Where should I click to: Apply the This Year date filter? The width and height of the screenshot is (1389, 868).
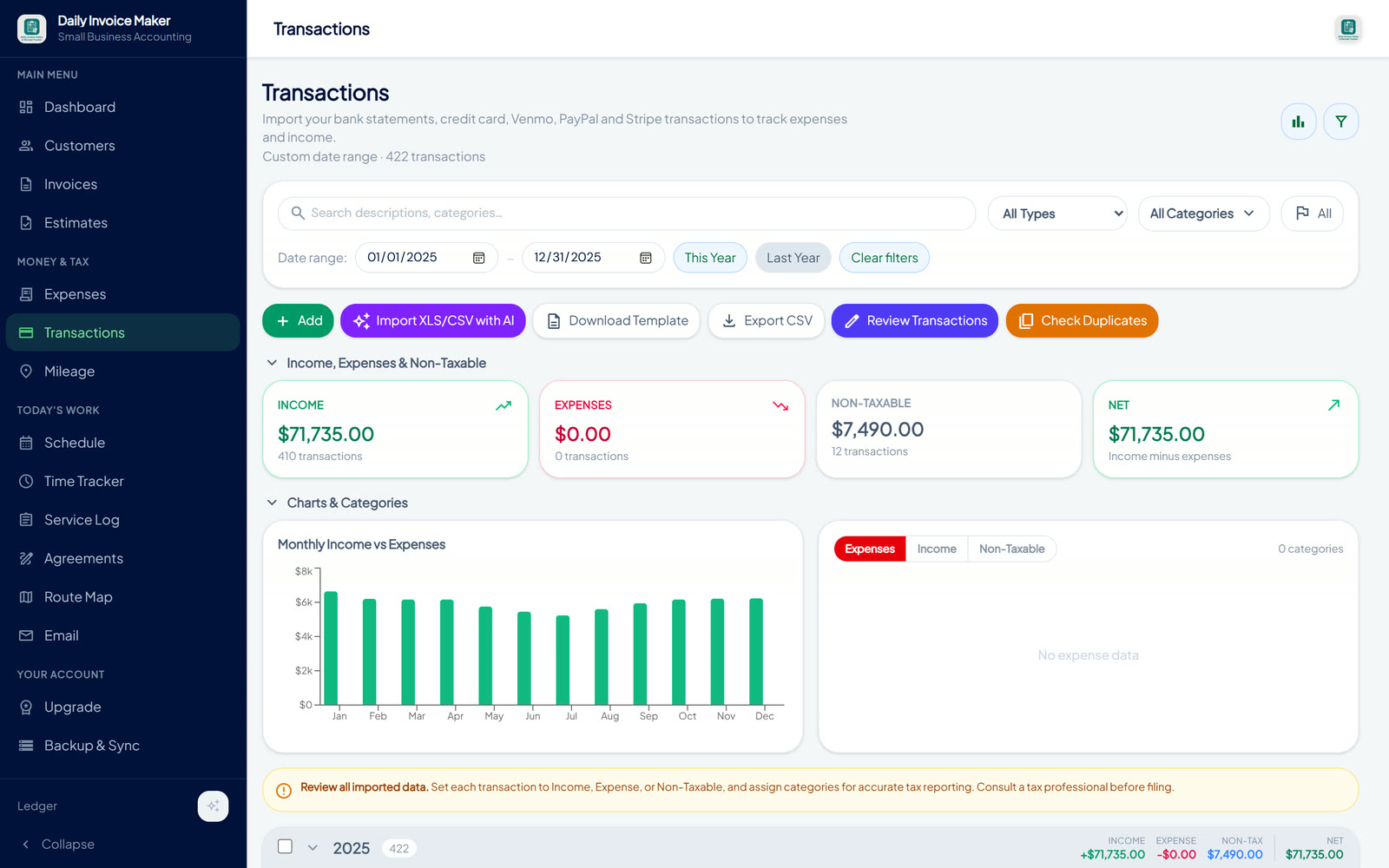click(x=710, y=258)
